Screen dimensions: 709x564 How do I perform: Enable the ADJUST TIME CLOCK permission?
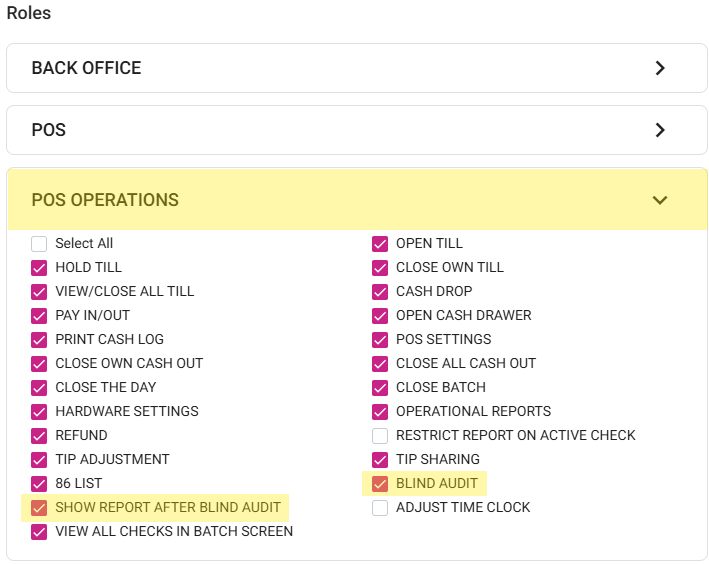(x=380, y=507)
